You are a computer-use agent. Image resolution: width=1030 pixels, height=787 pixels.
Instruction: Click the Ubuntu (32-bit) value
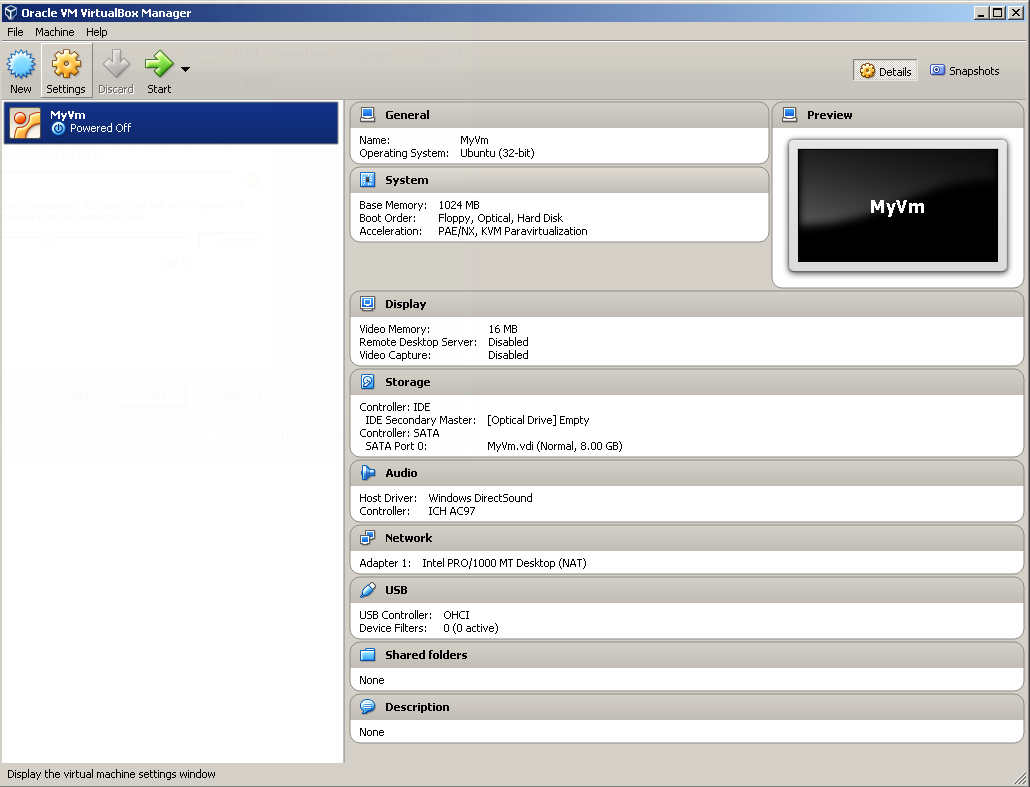pos(497,153)
